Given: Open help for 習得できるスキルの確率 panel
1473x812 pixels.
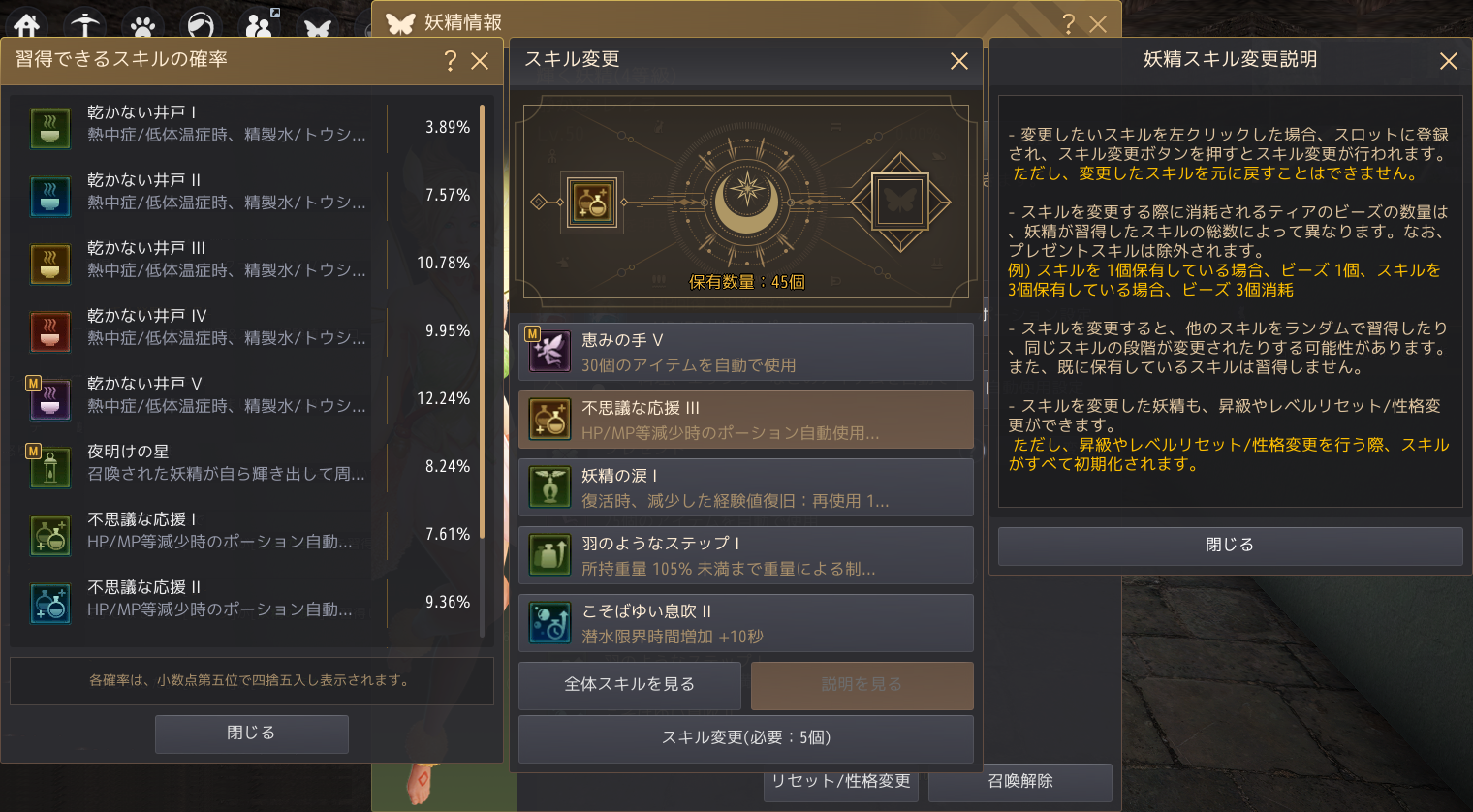Looking at the screenshot, I should (x=450, y=61).
